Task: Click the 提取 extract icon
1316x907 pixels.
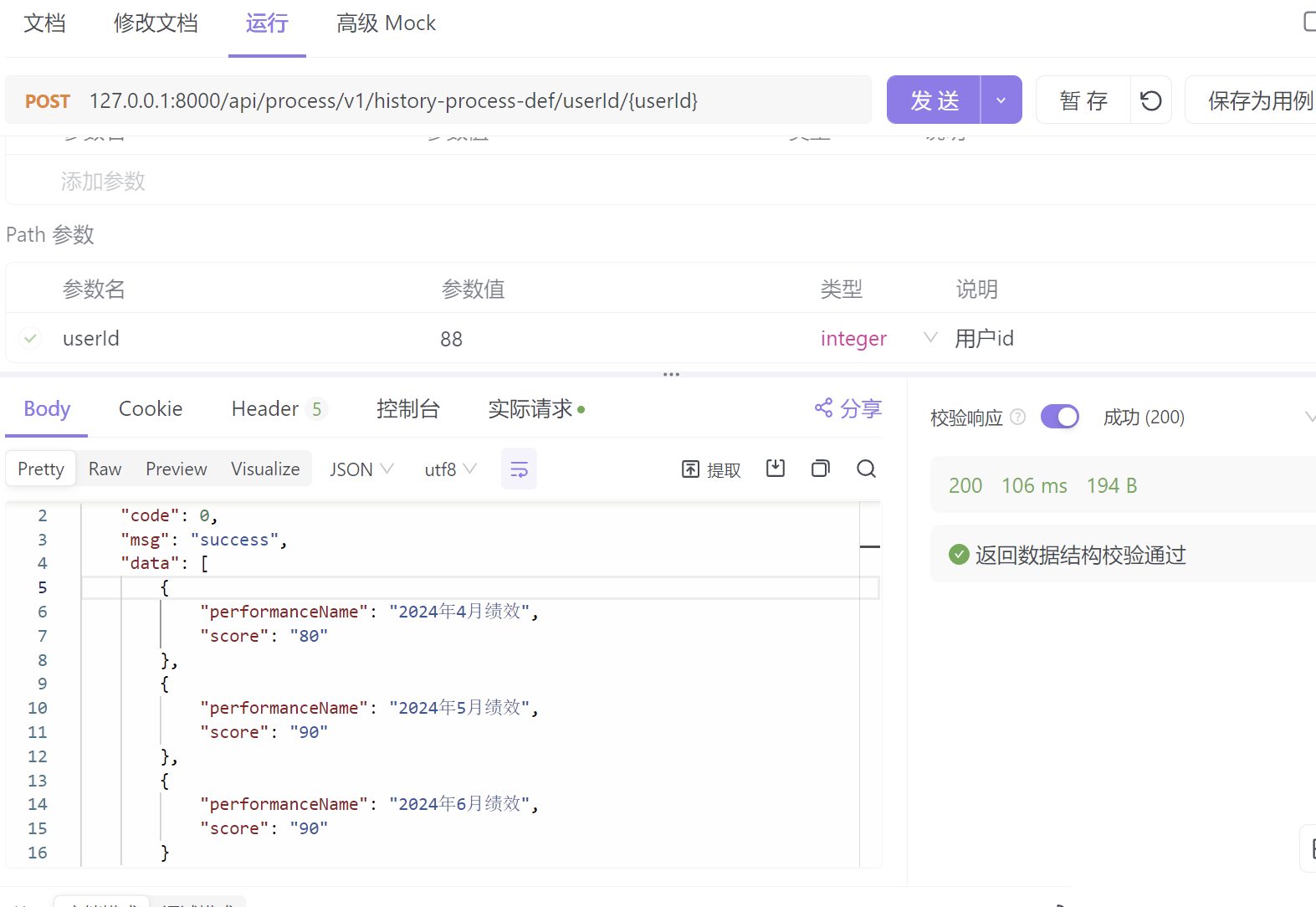Action: point(690,469)
